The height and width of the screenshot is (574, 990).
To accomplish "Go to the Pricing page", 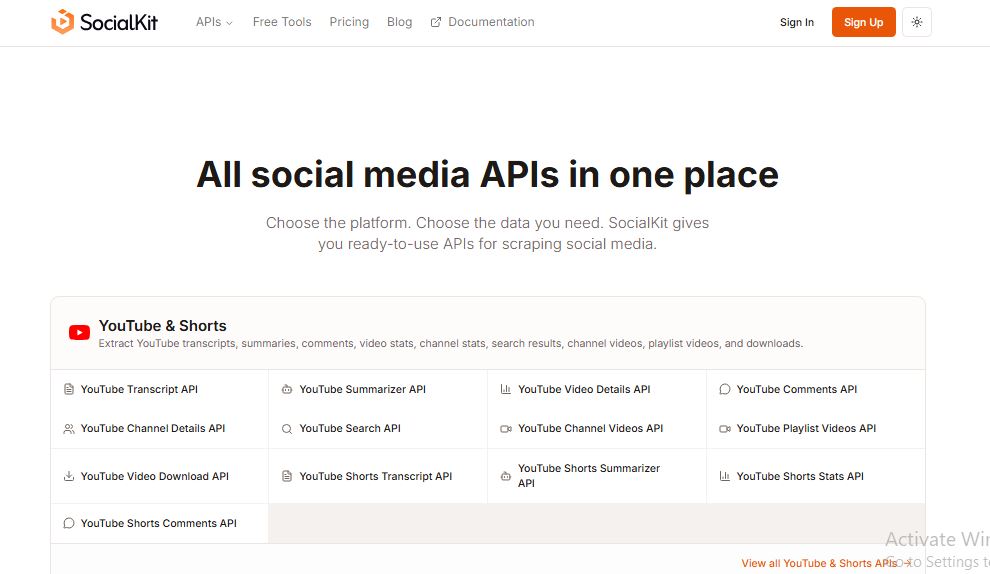I will pyautogui.click(x=349, y=22).
